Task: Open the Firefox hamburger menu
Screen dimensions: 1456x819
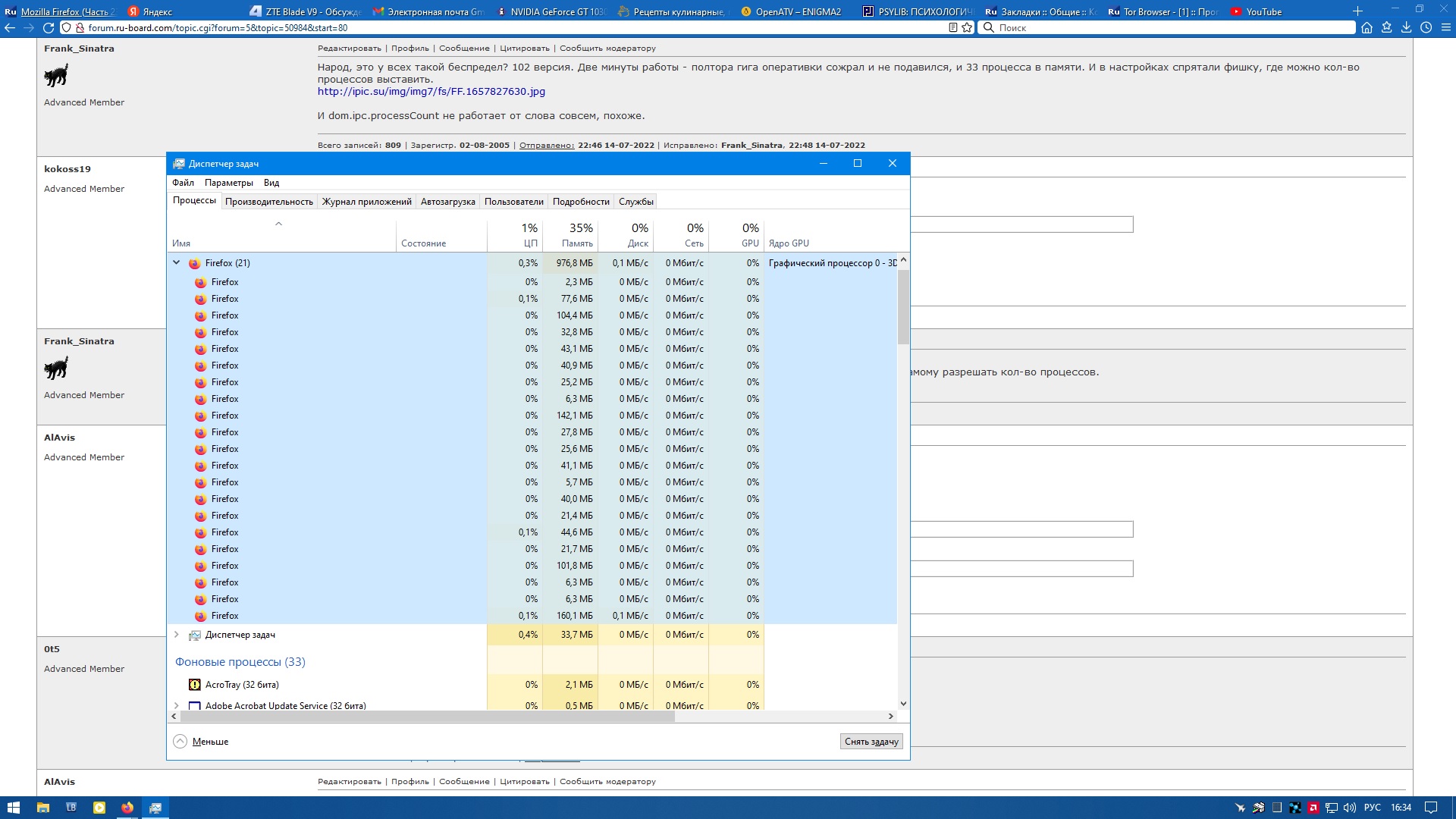Action: click(x=1445, y=27)
